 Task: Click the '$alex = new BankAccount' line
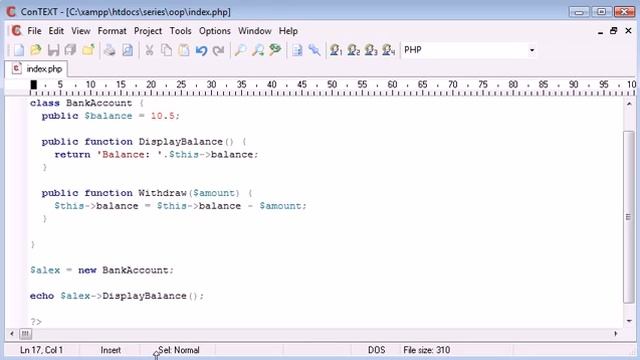point(102,270)
